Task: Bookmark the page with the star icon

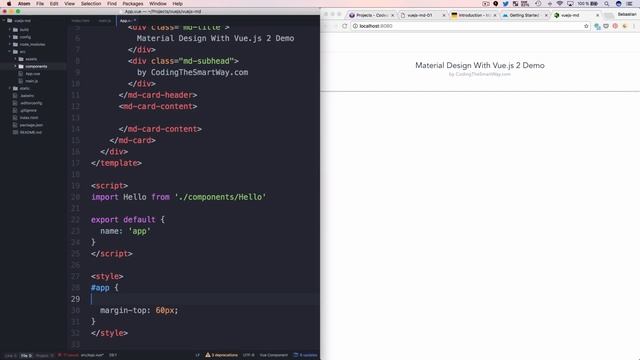Action: [x=586, y=26]
